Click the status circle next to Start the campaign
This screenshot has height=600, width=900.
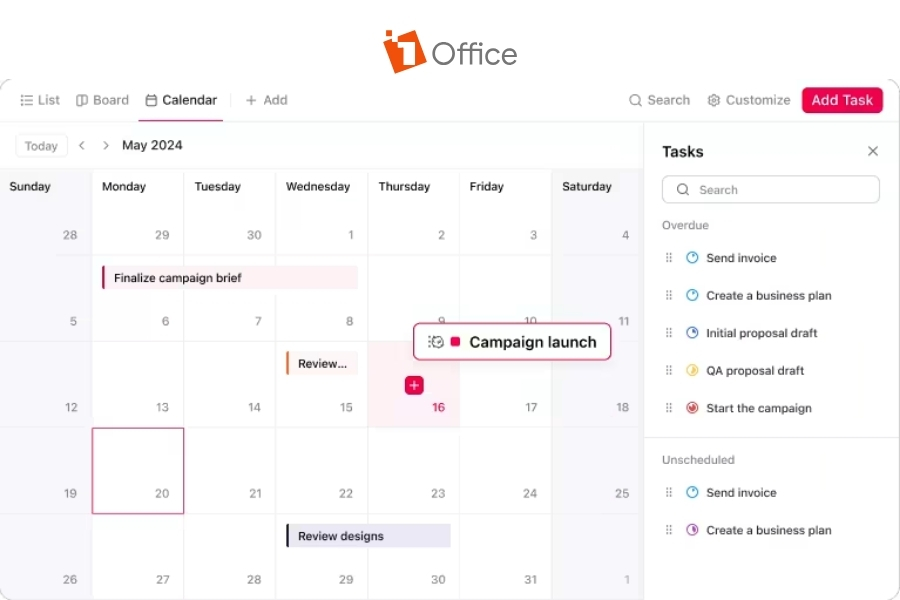(692, 408)
